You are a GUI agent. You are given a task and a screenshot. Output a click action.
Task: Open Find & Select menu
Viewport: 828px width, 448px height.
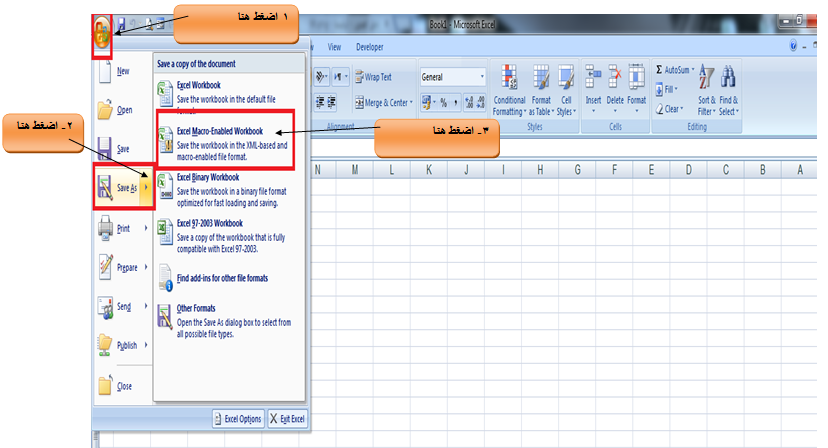click(x=729, y=90)
